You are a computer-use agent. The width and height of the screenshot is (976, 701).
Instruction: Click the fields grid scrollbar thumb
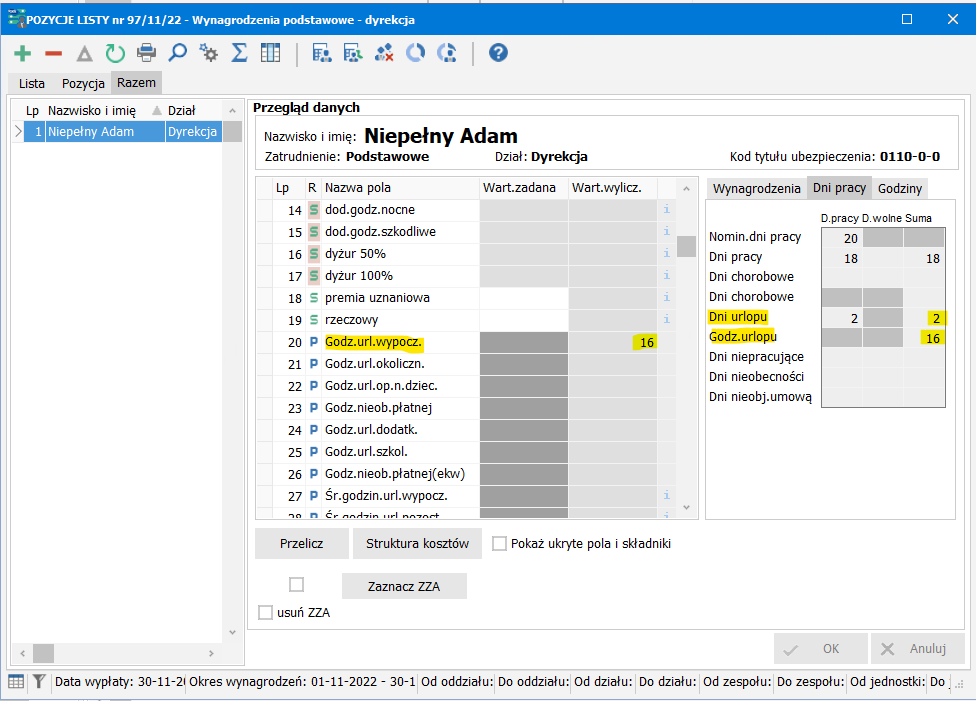(x=686, y=247)
